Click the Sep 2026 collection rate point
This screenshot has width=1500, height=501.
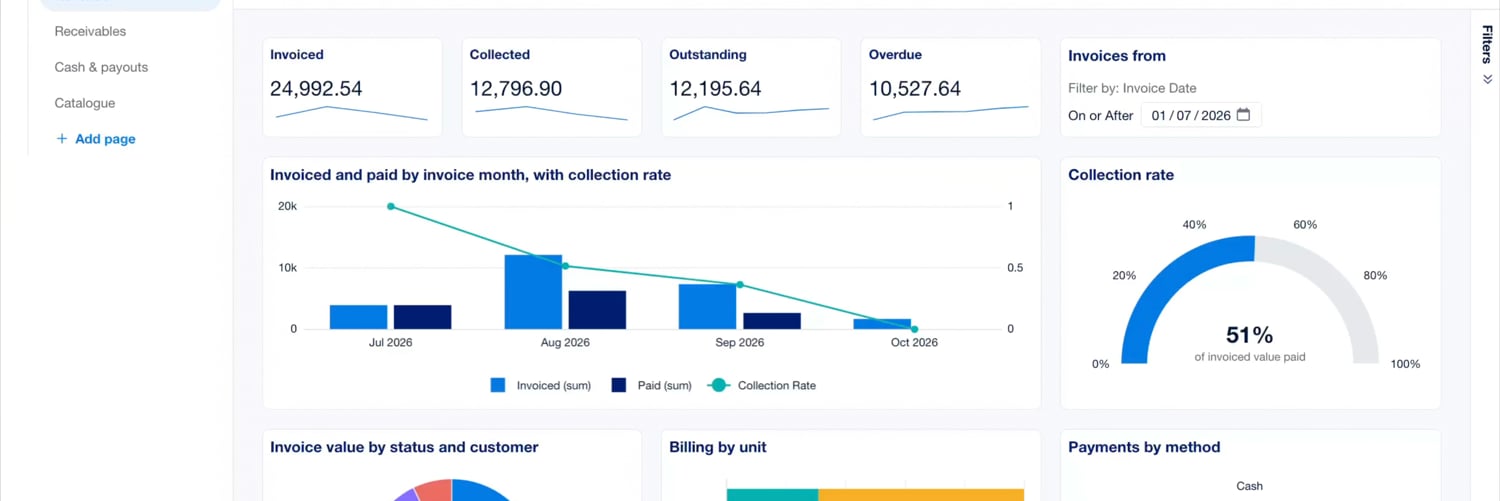(x=740, y=285)
